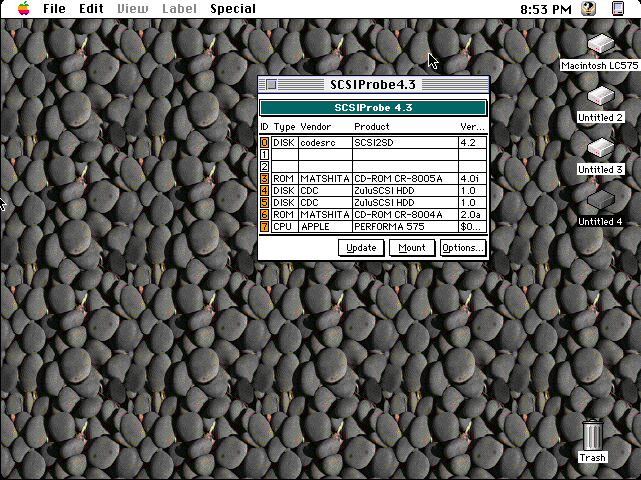Select the CD-ROM CR-8004A product cell

coord(406,215)
